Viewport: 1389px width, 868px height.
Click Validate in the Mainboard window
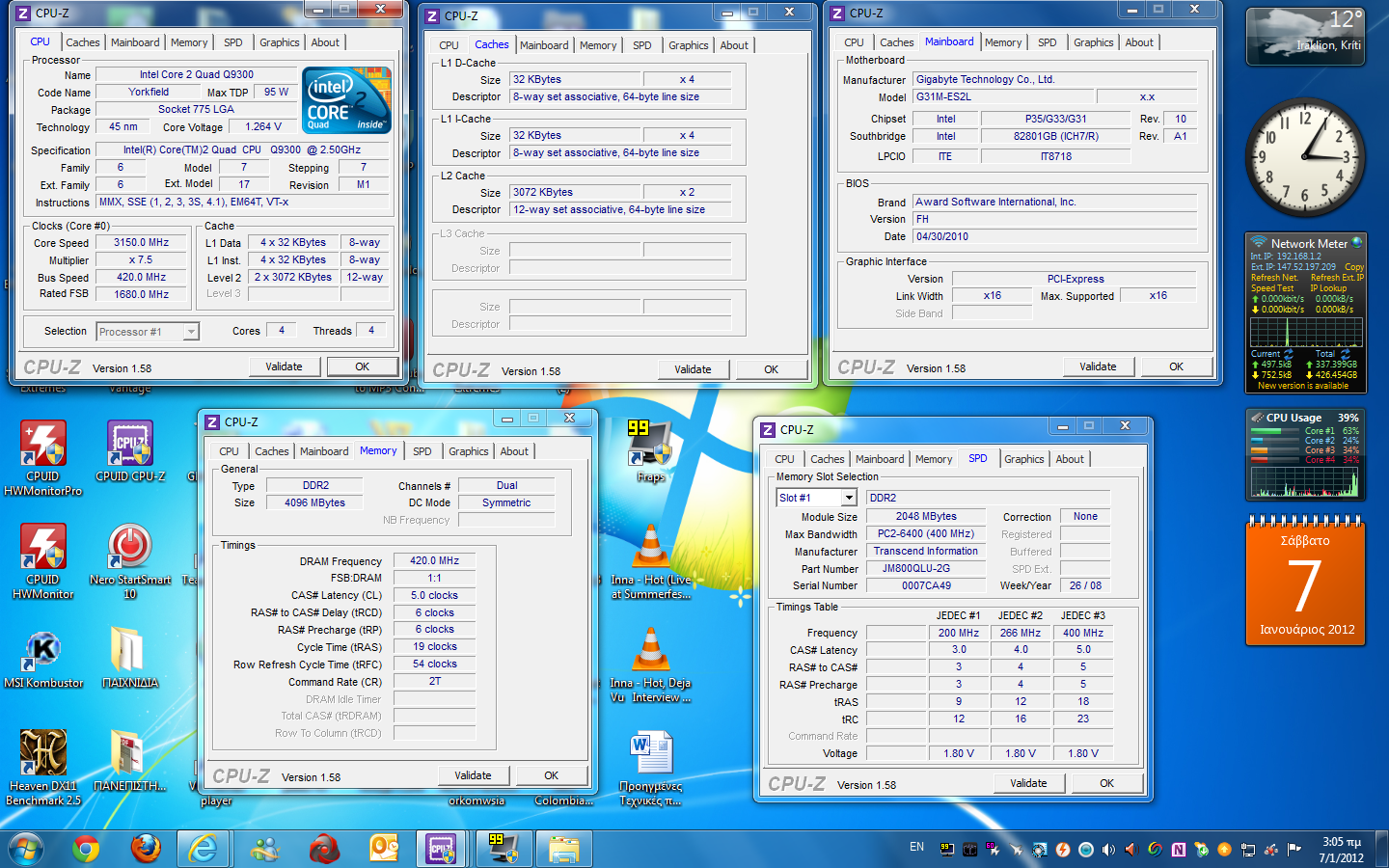tap(1099, 366)
